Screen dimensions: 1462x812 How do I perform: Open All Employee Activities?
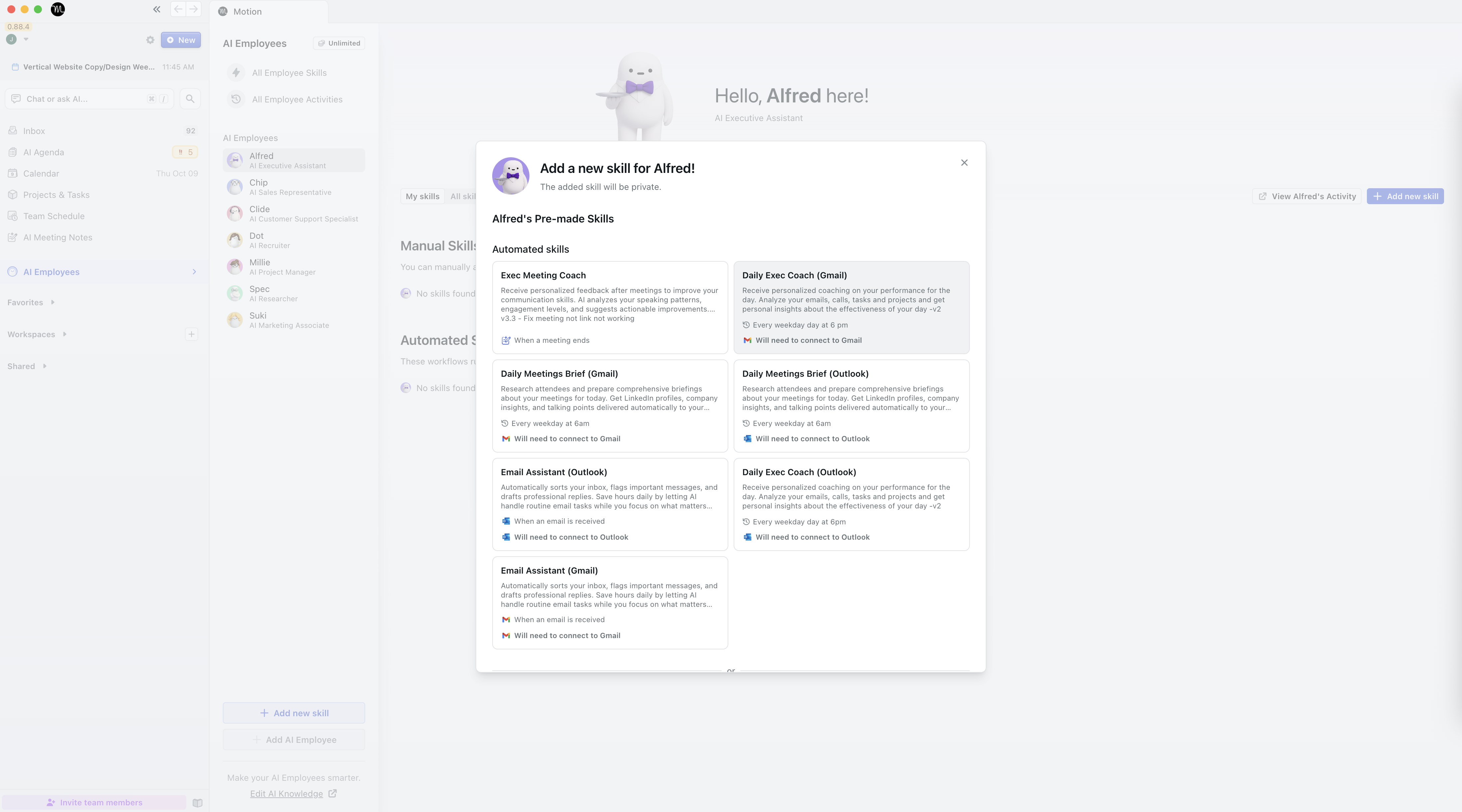point(297,99)
